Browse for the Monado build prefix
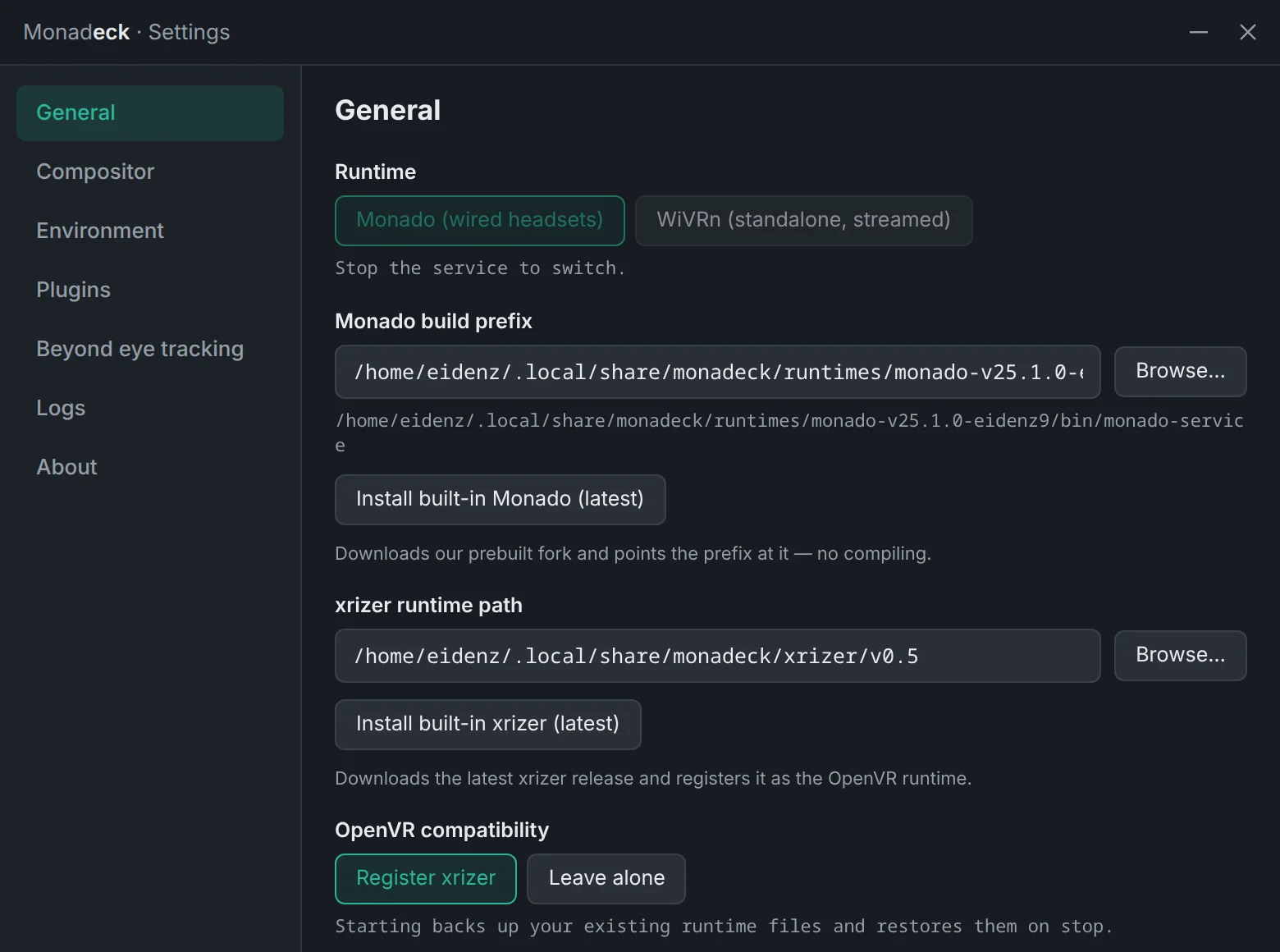This screenshot has width=1280, height=952. point(1181,372)
